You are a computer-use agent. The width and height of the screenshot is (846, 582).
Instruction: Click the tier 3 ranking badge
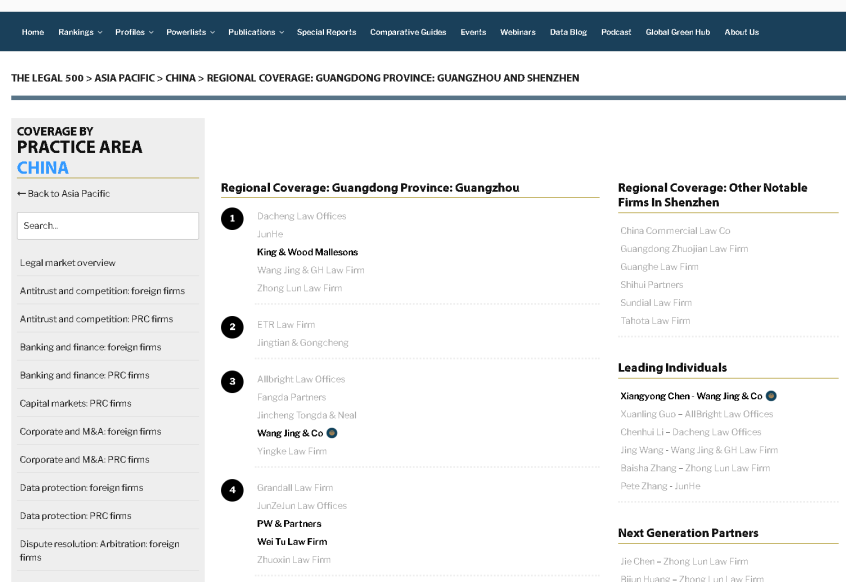pyautogui.click(x=232, y=381)
